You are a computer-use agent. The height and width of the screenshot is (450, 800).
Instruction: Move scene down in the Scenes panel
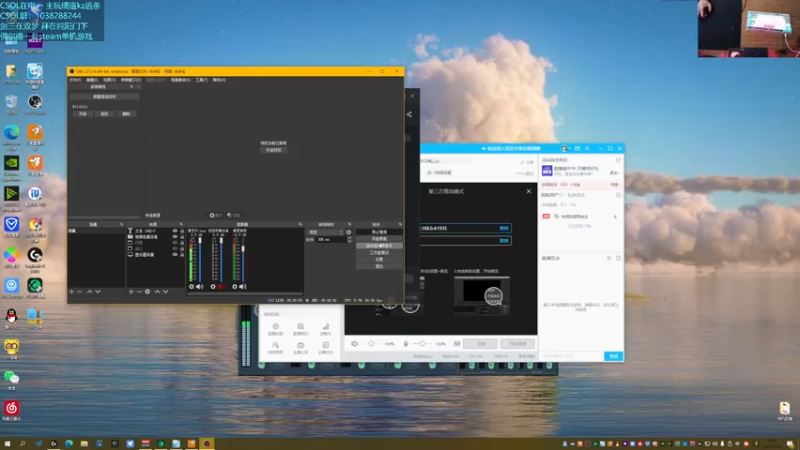click(98, 292)
